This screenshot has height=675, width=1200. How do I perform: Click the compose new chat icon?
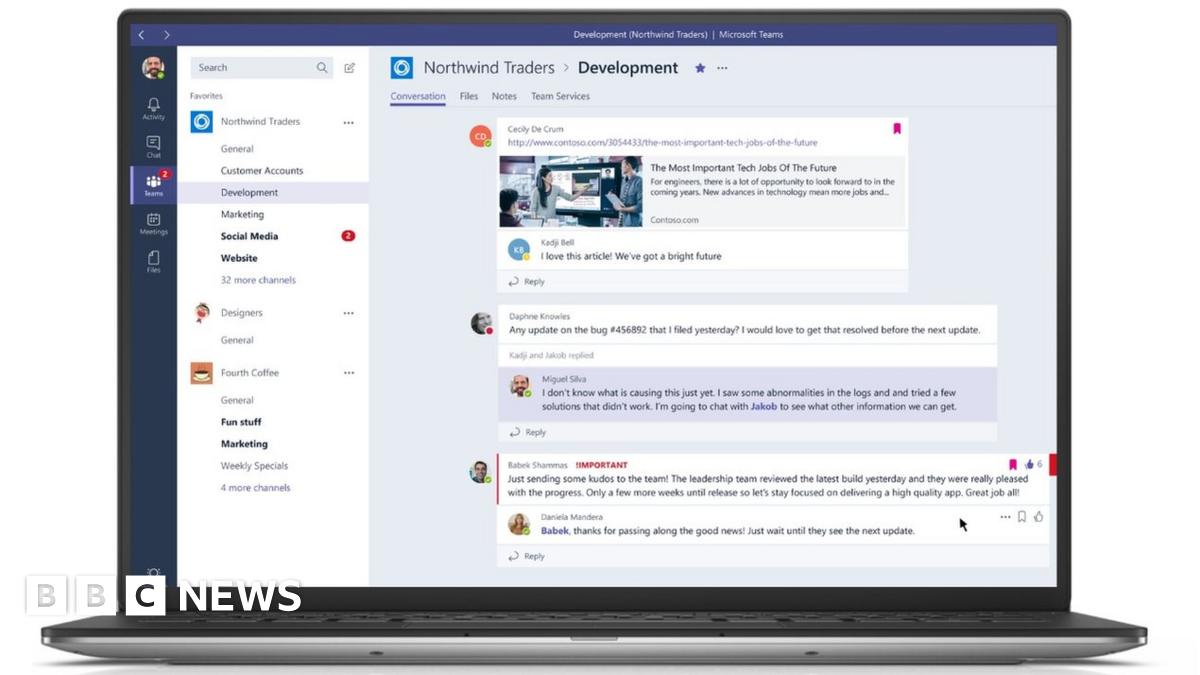tap(349, 68)
